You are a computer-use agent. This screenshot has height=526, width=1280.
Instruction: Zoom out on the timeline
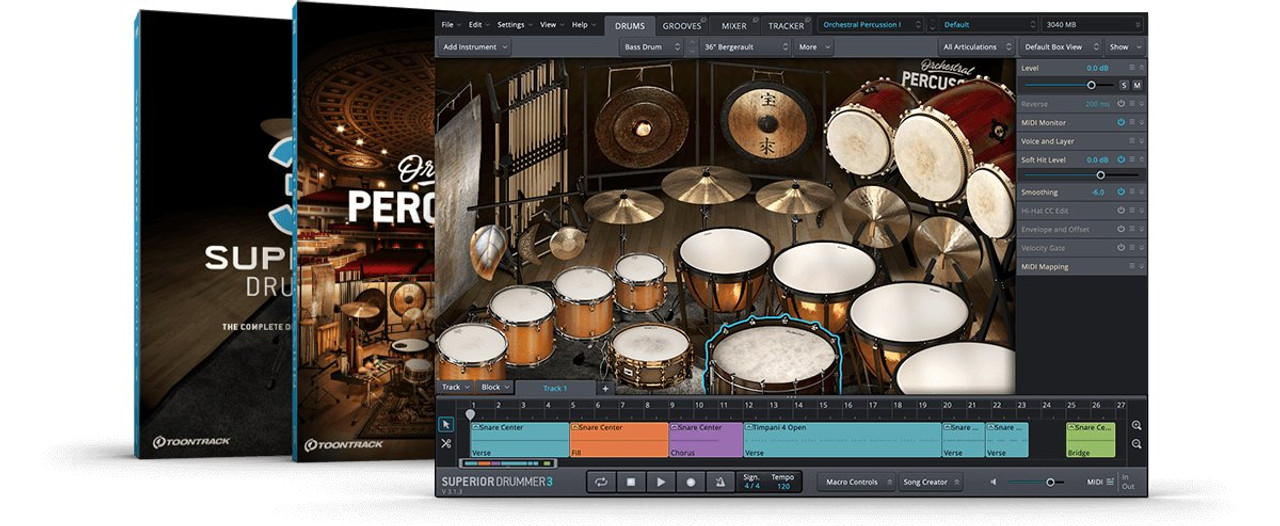click(x=1137, y=443)
